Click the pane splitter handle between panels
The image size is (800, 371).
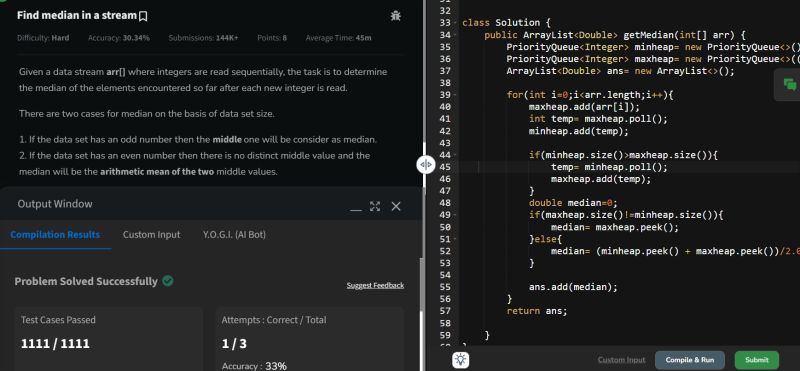[x=426, y=164]
